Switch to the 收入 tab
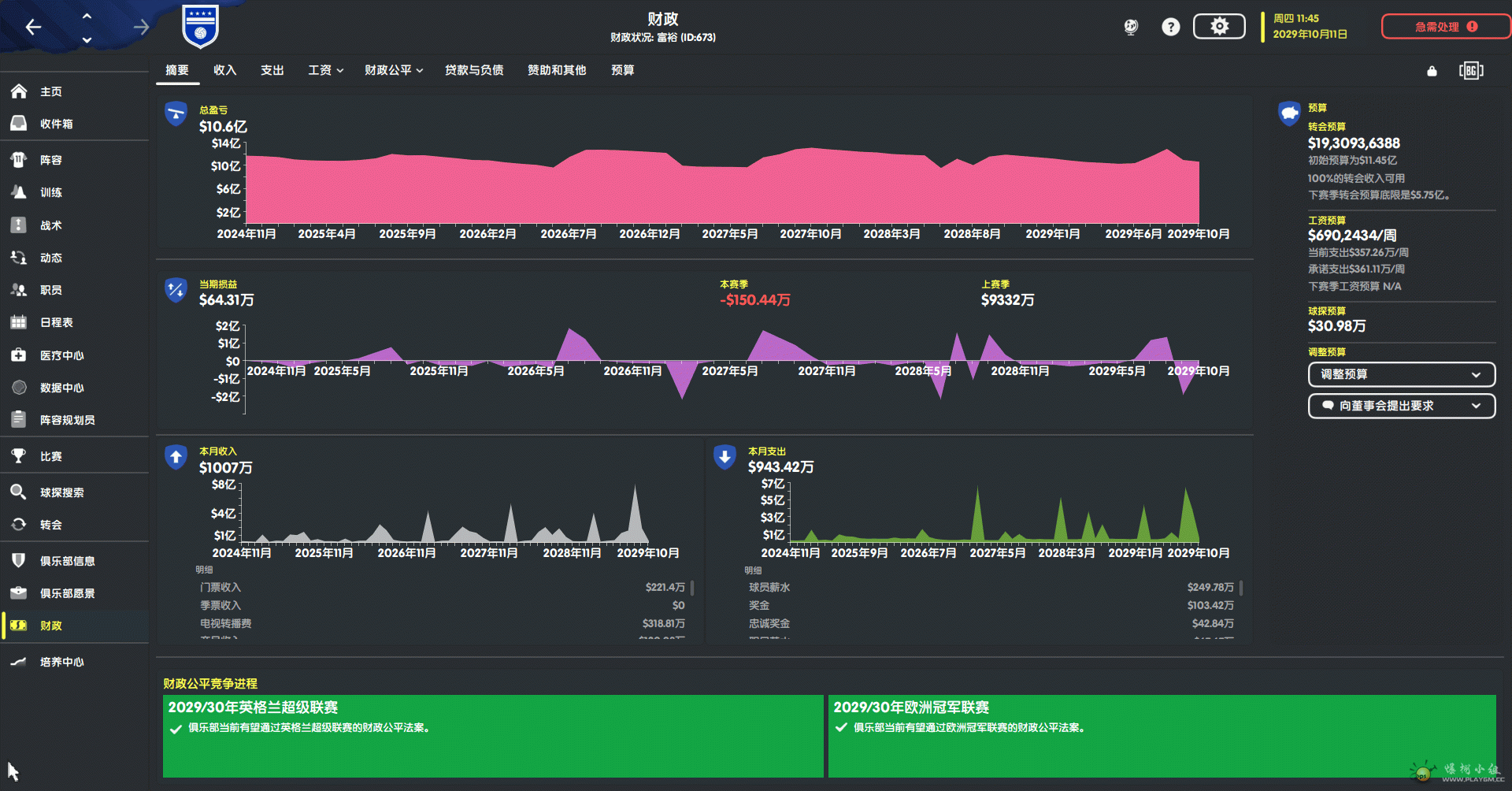Viewport: 1512px width, 791px height. click(225, 70)
